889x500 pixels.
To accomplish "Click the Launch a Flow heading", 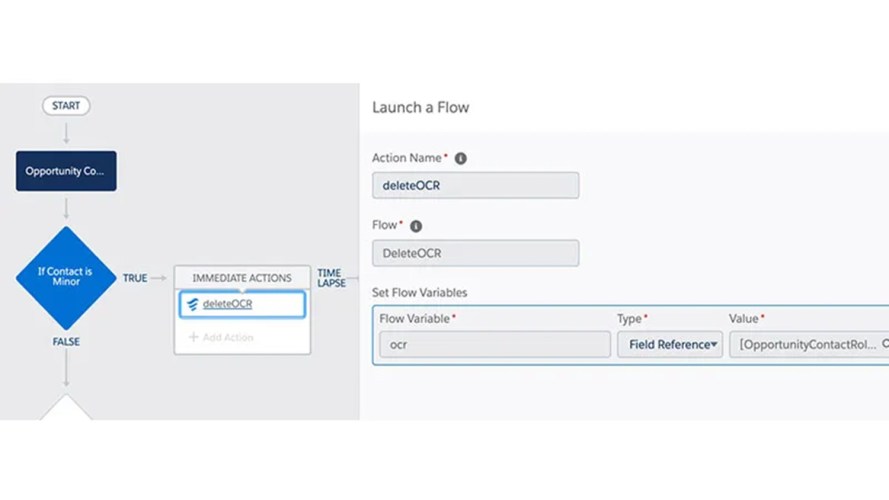I will (x=420, y=107).
